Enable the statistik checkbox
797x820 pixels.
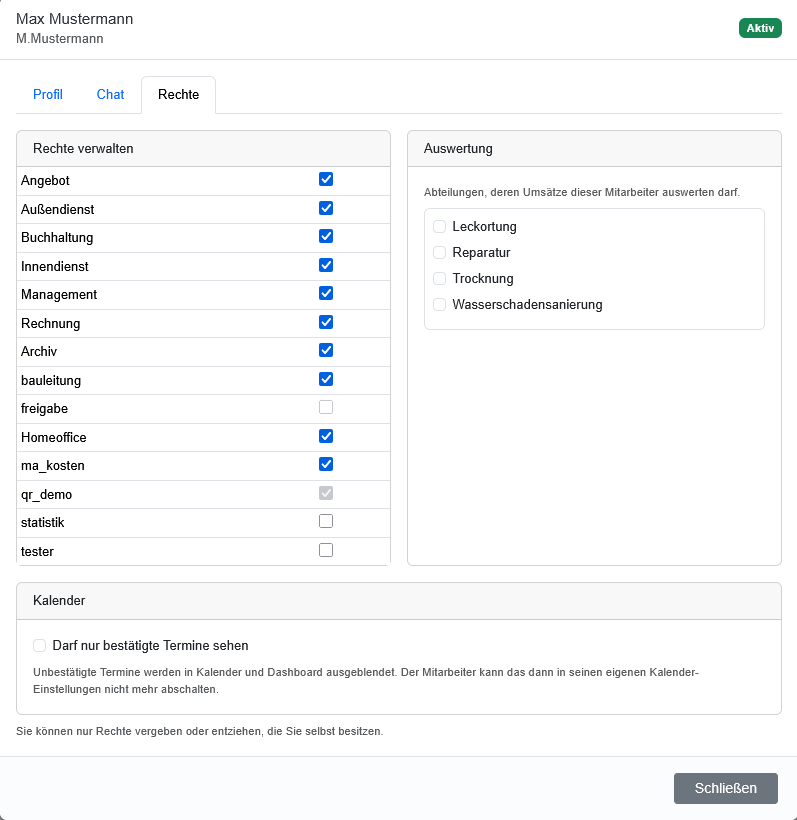point(326,521)
